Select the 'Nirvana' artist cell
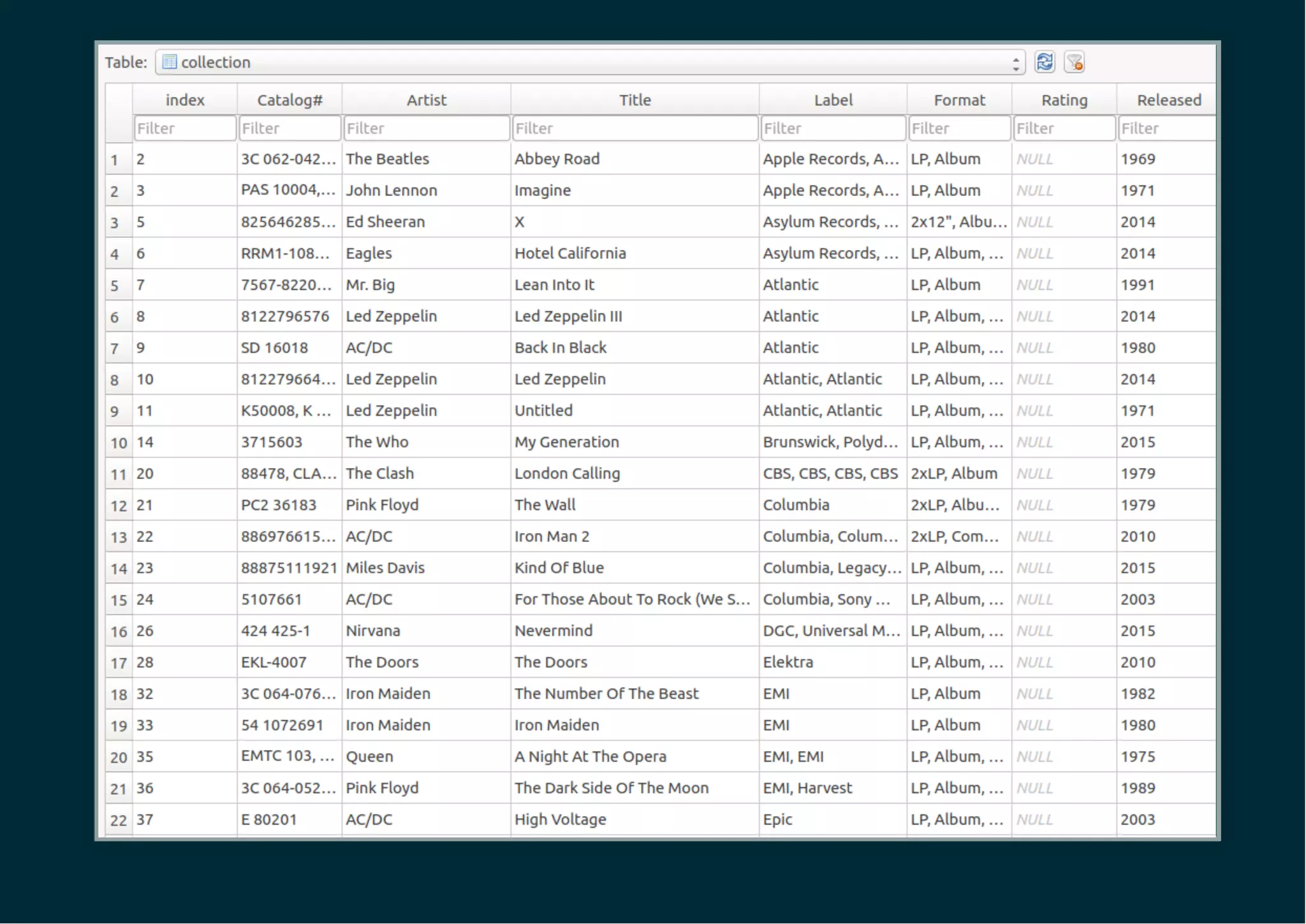Viewport: 1306px width, 924px height. pos(427,631)
